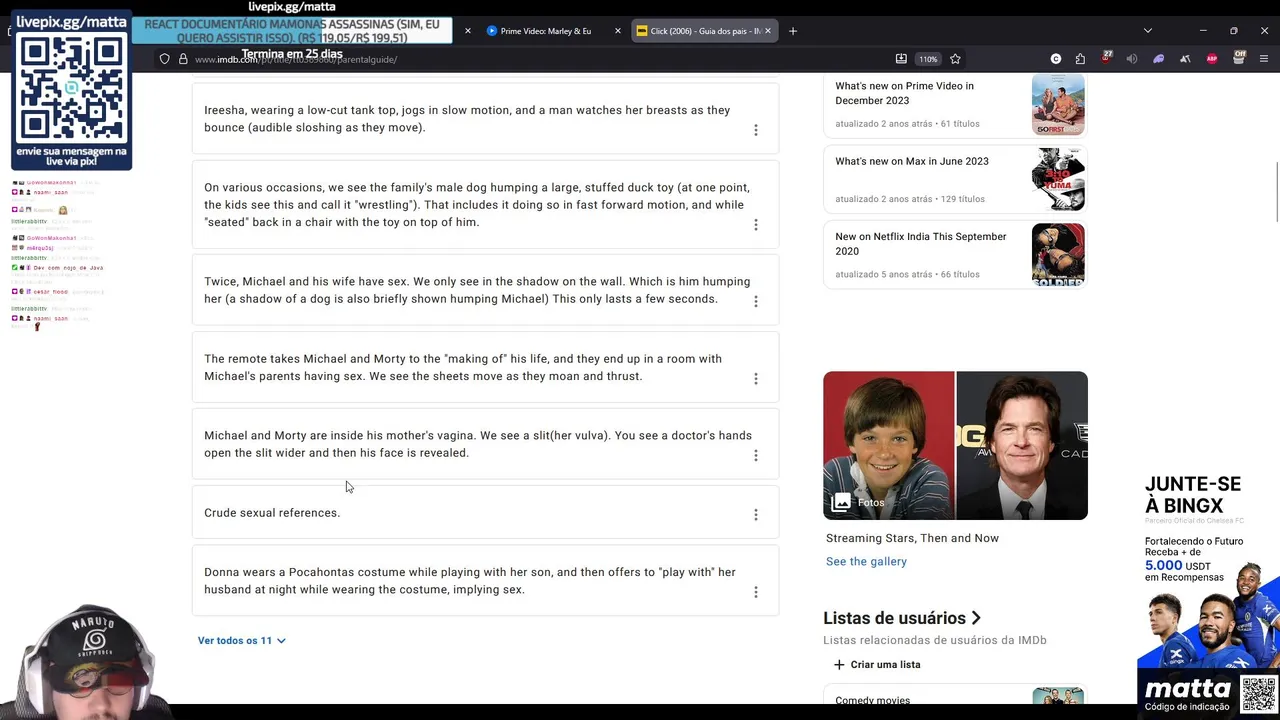Image resolution: width=1280 pixels, height=720 pixels.
Task: Open options for the male dog humping entry
Action: click(756, 225)
